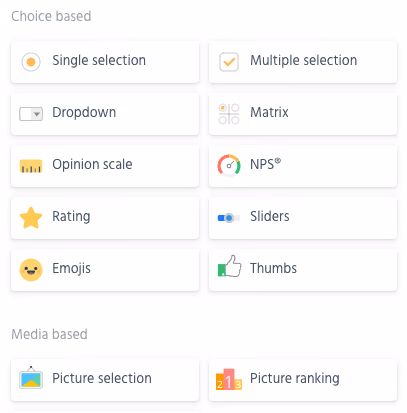Click the NPS gauge icon

point(229,165)
